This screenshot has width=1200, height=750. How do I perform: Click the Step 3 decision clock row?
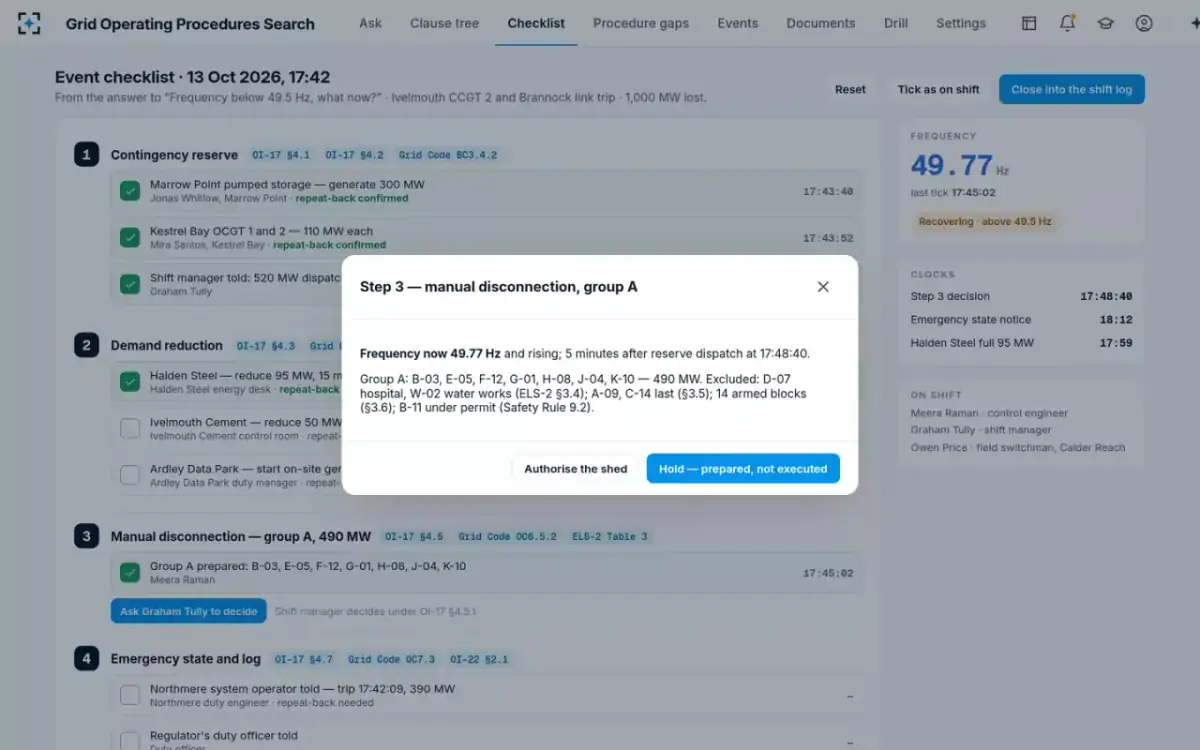tap(1021, 296)
